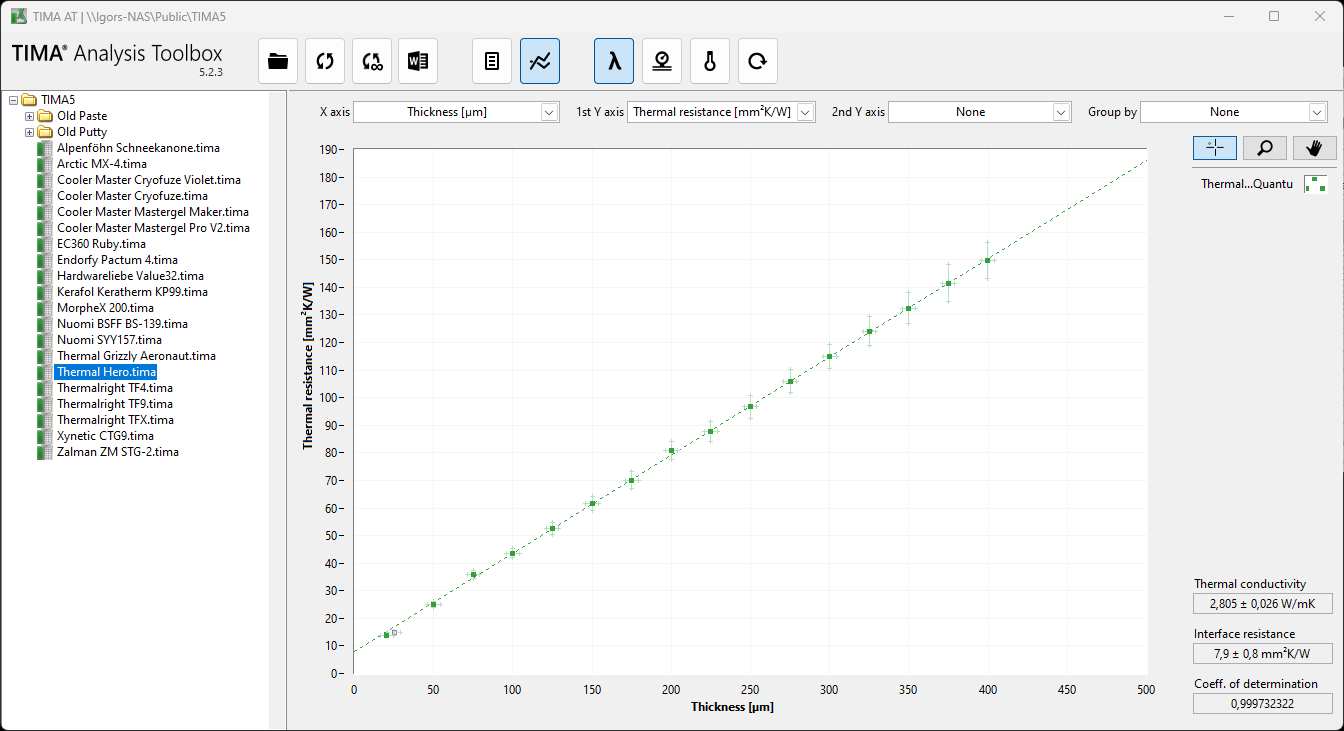Expand the Old Paste folder
The height and width of the screenshot is (731, 1344).
pos(29,116)
